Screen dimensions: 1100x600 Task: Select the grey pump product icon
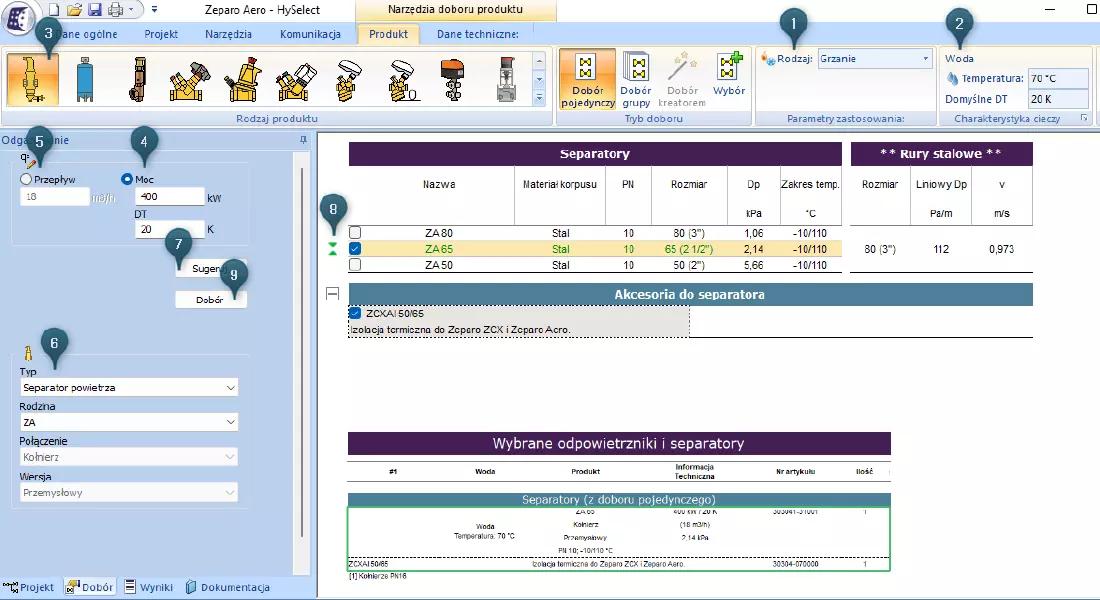pyautogui.click(x=506, y=80)
